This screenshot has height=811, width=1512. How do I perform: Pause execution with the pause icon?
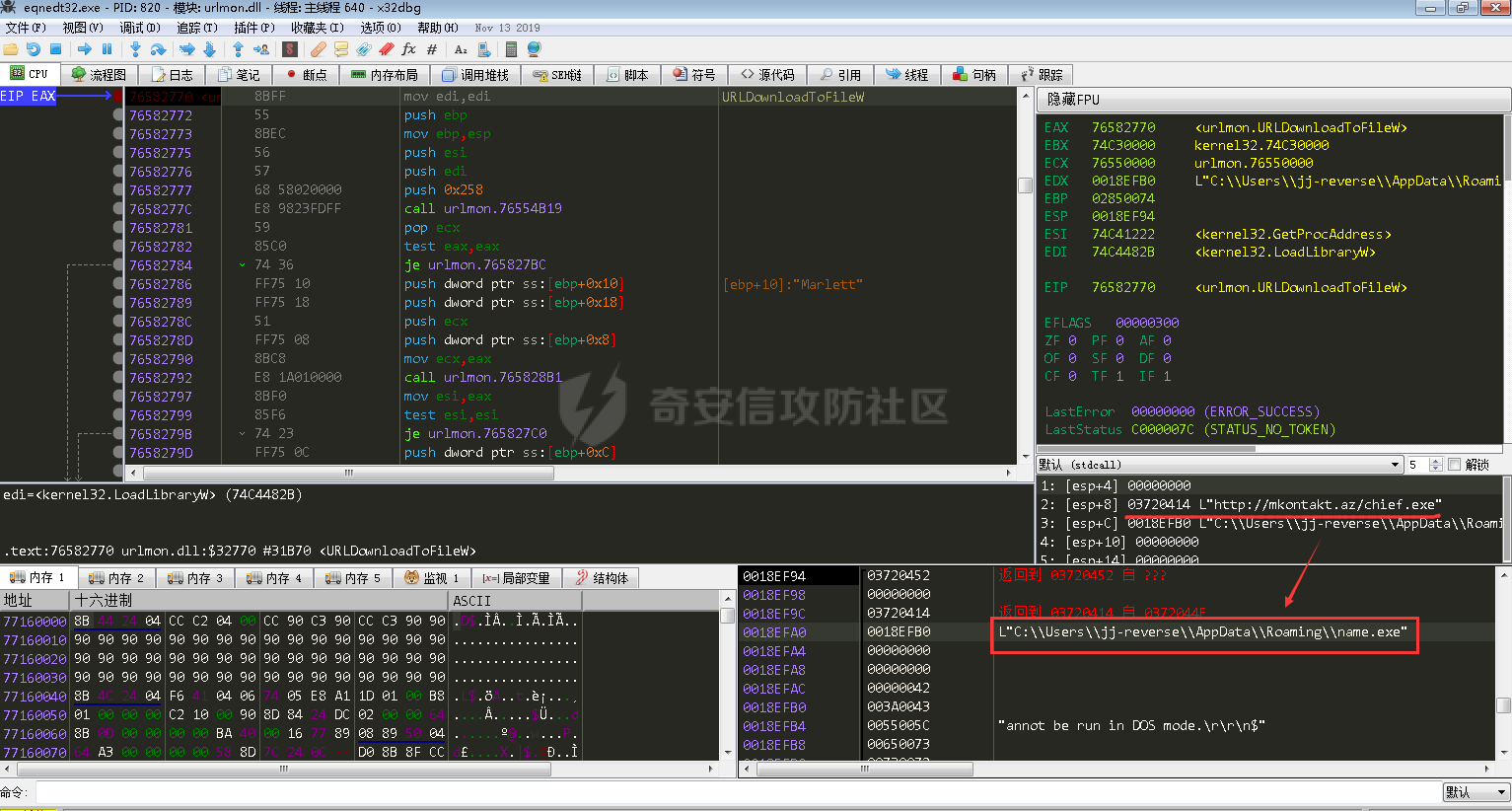coord(108,49)
